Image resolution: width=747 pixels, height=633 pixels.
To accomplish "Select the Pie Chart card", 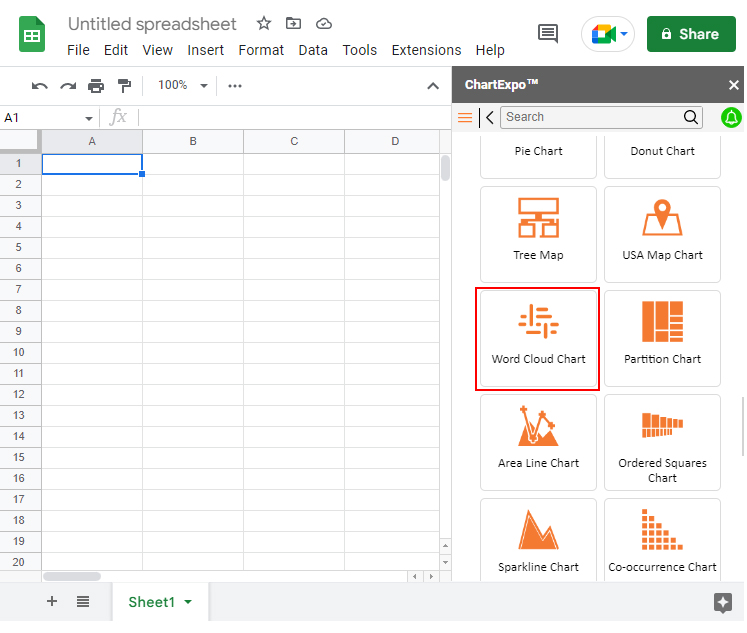I will [x=538, y=157].
